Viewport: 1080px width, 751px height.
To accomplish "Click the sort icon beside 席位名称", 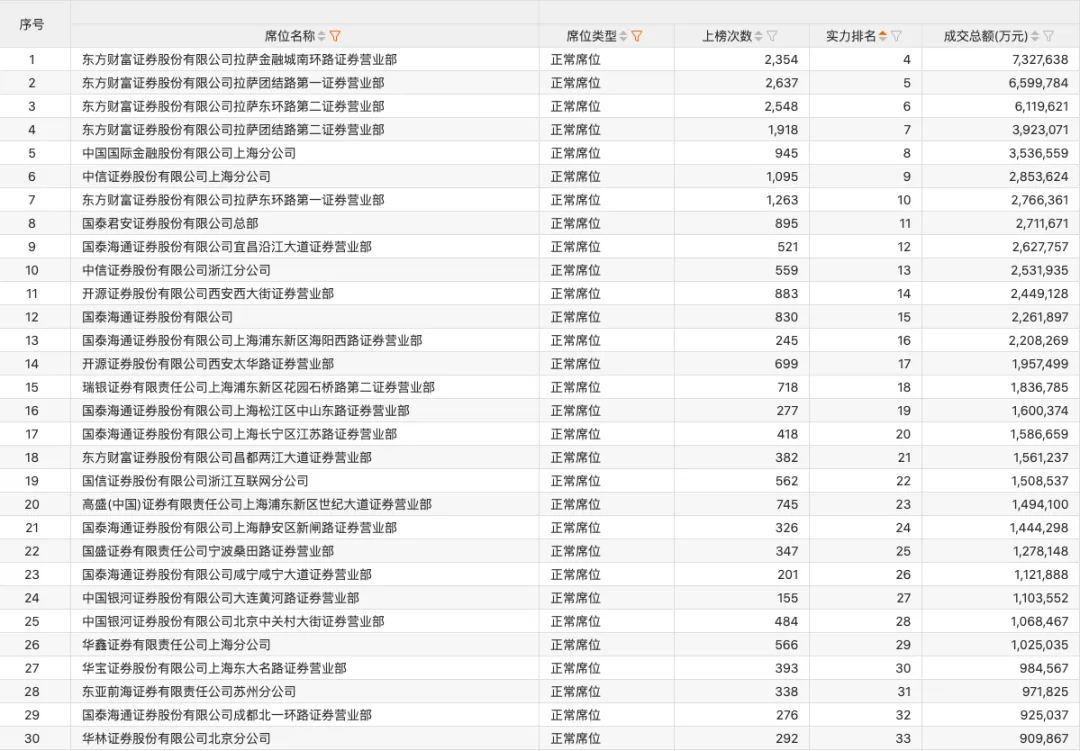I will click(322, 36).
